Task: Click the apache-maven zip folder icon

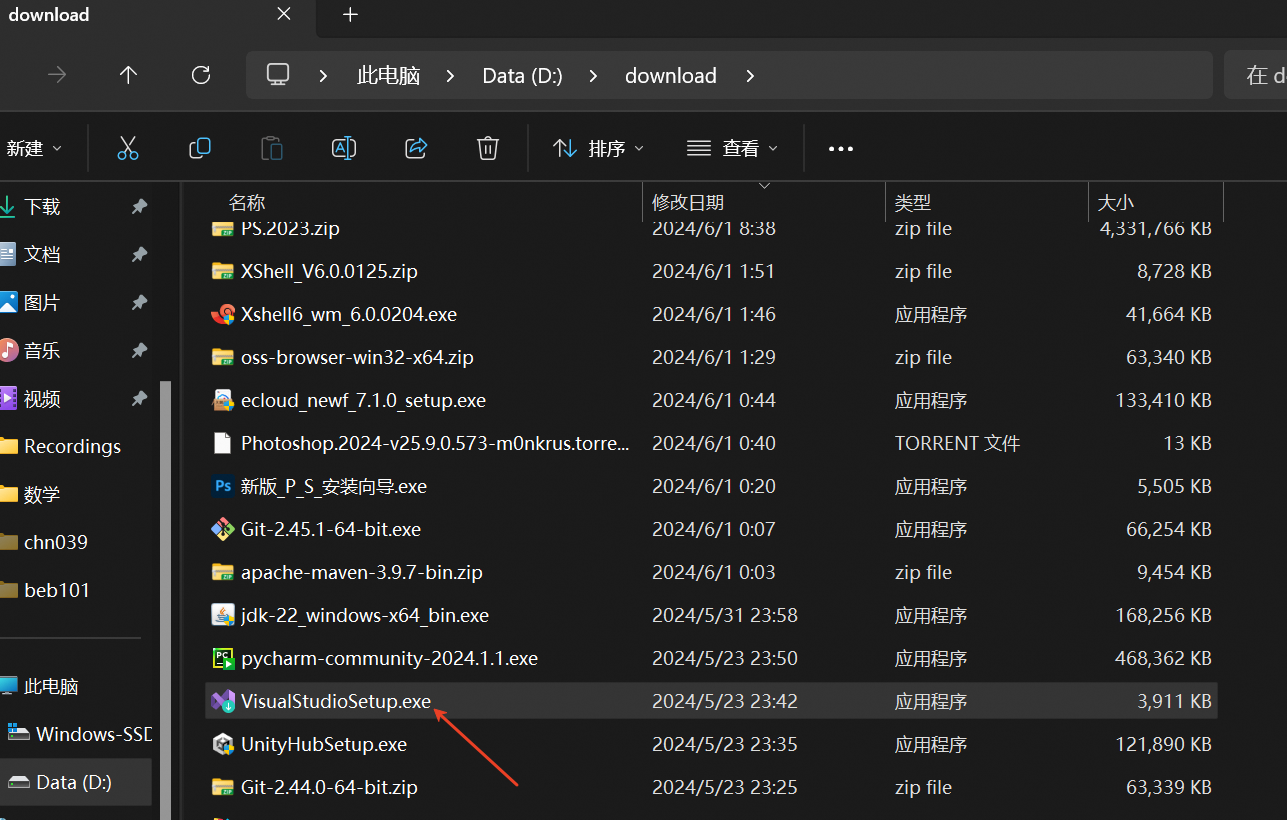Action: tap(222, 572)
